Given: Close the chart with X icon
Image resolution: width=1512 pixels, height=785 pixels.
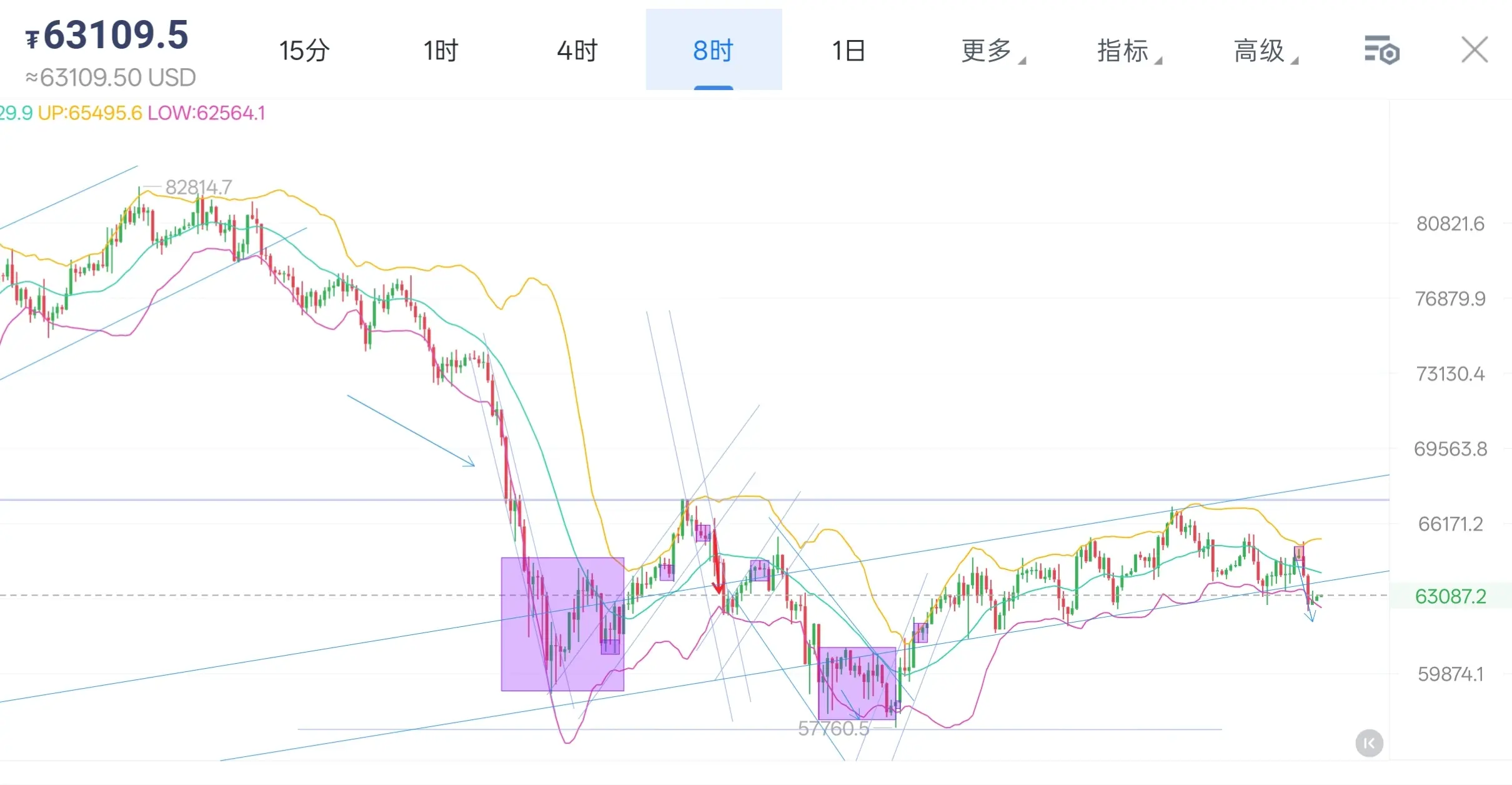Looking at the screenshot, I should click(x=1475, y=50).
